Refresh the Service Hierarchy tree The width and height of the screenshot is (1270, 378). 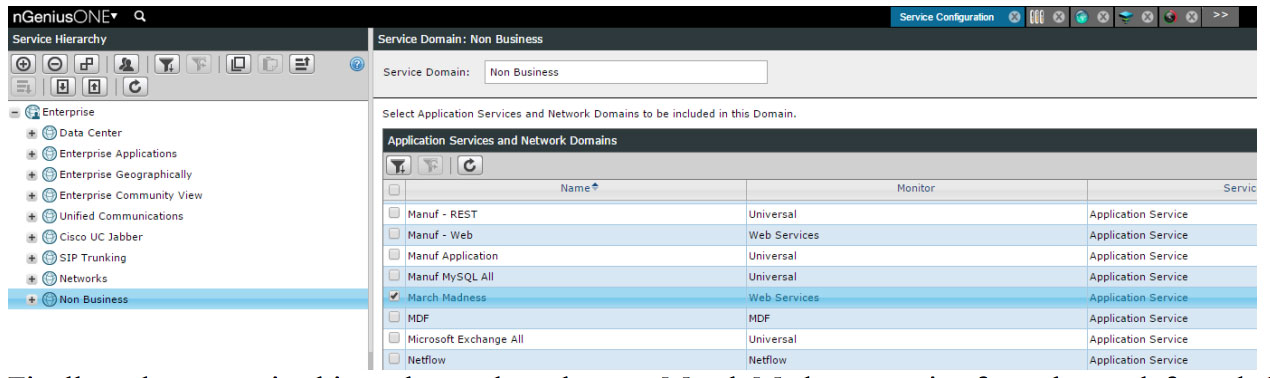(135, 87)
